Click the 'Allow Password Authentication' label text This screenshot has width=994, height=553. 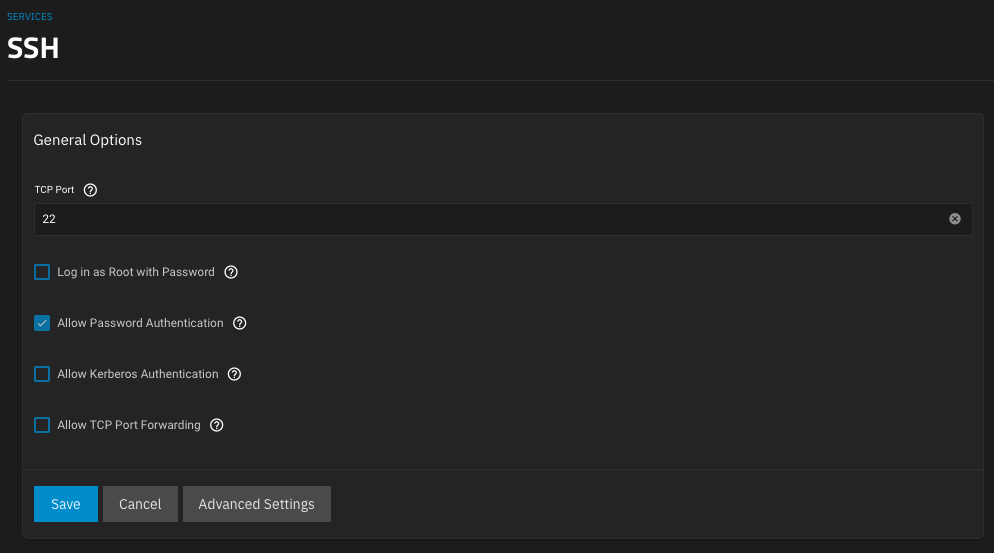[x=140, y=323]
